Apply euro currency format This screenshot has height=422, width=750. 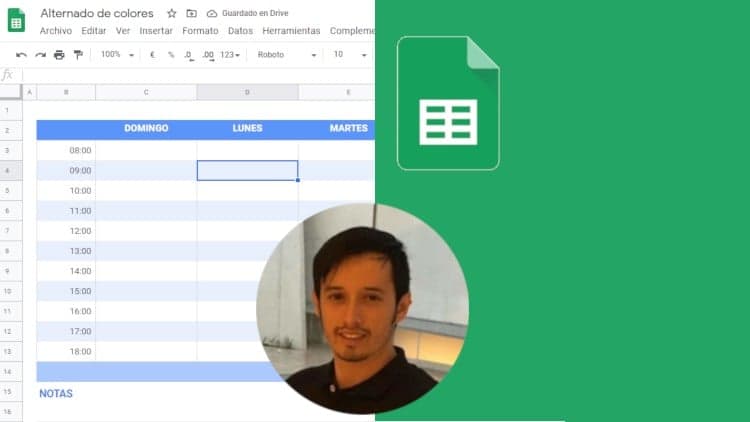[x=152, y=55]
